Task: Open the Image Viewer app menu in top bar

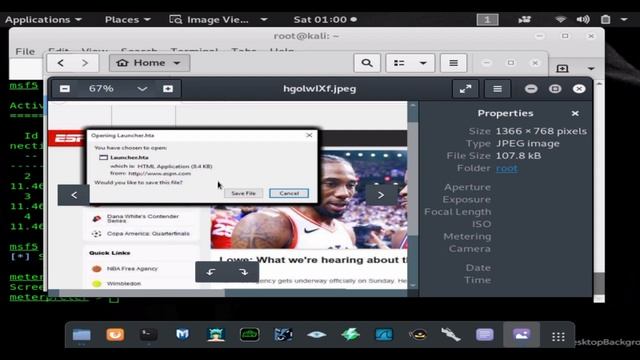Action: click(218, 20)
